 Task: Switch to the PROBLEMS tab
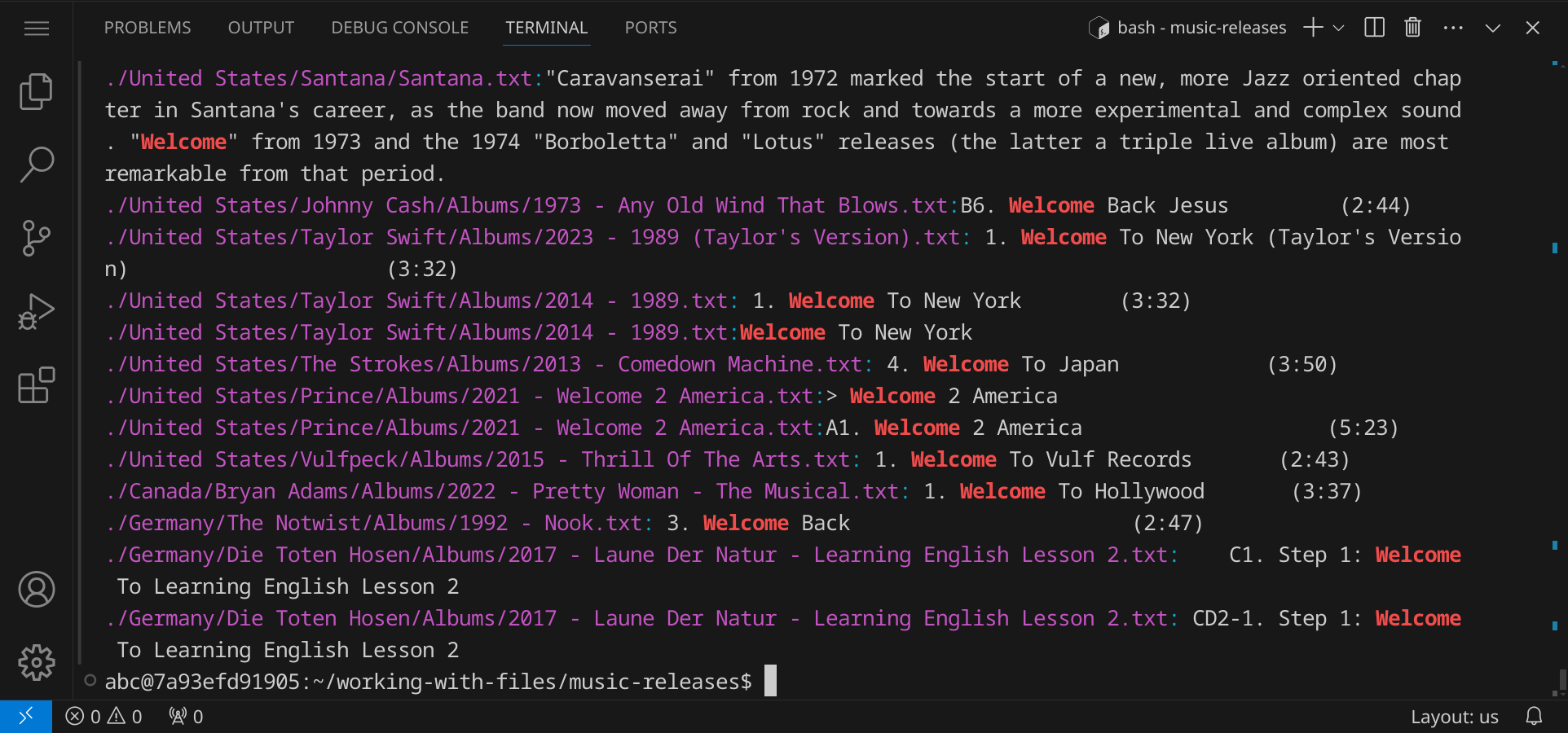point(148,28)
